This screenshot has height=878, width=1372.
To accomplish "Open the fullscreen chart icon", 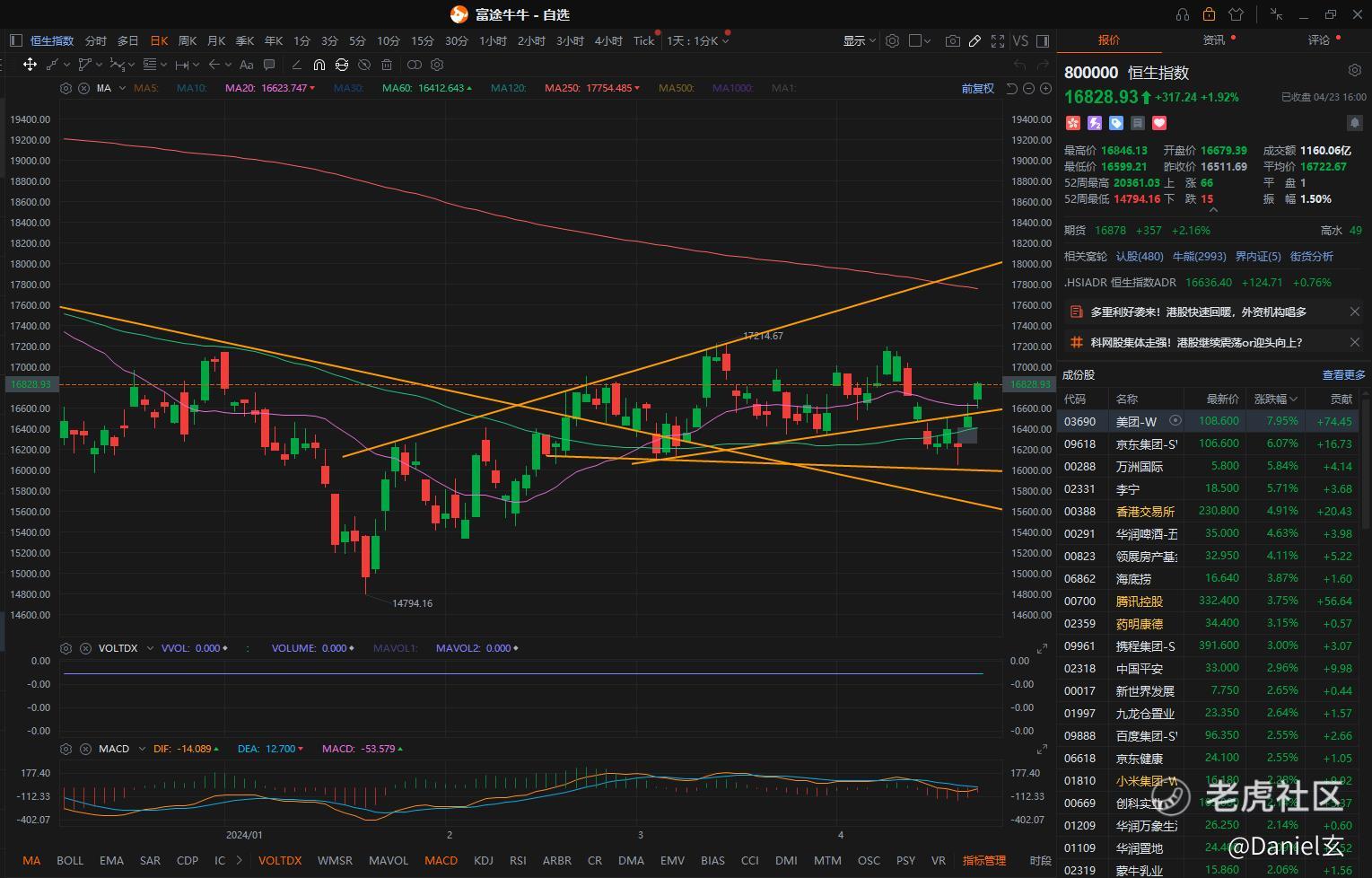I will pyautogui.click(x=998, y=40).
